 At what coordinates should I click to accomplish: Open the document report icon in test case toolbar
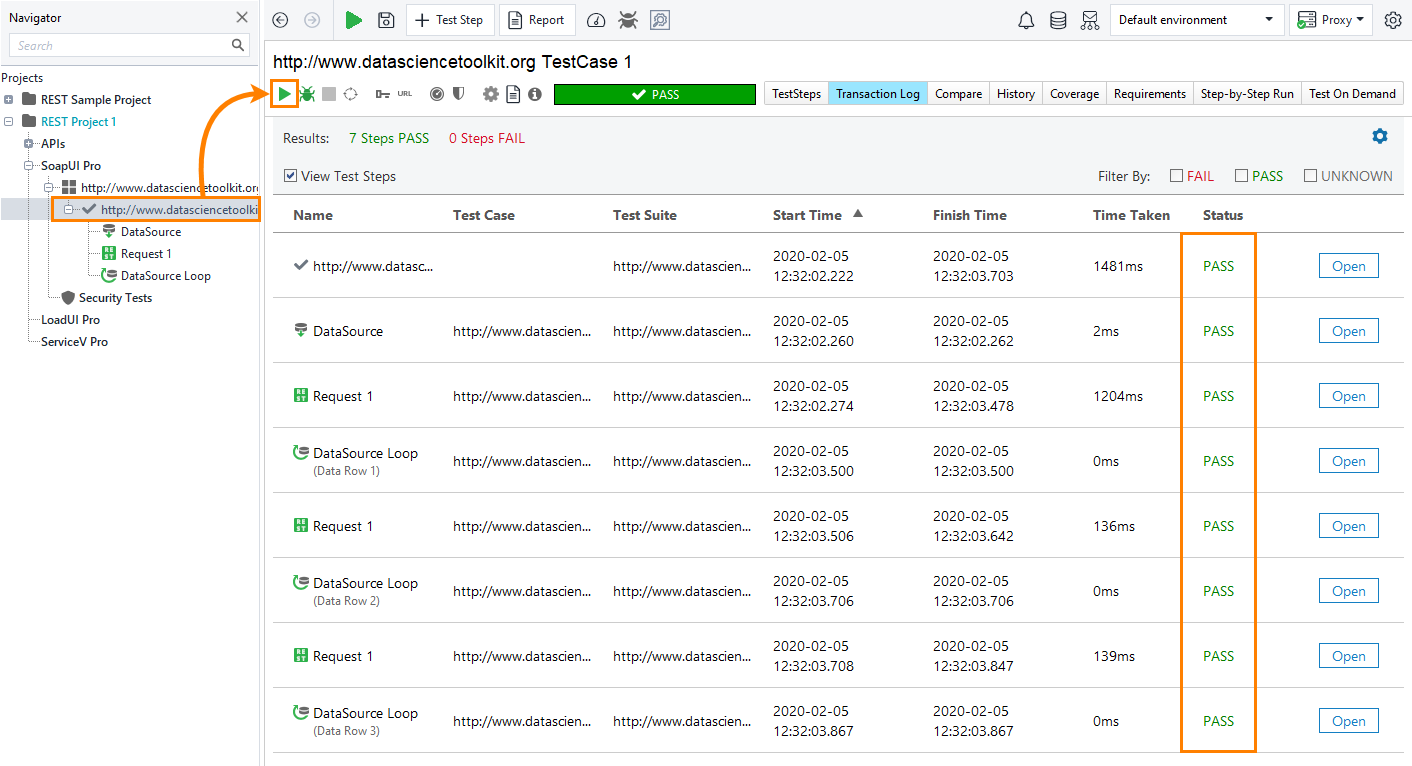(513, 94)
